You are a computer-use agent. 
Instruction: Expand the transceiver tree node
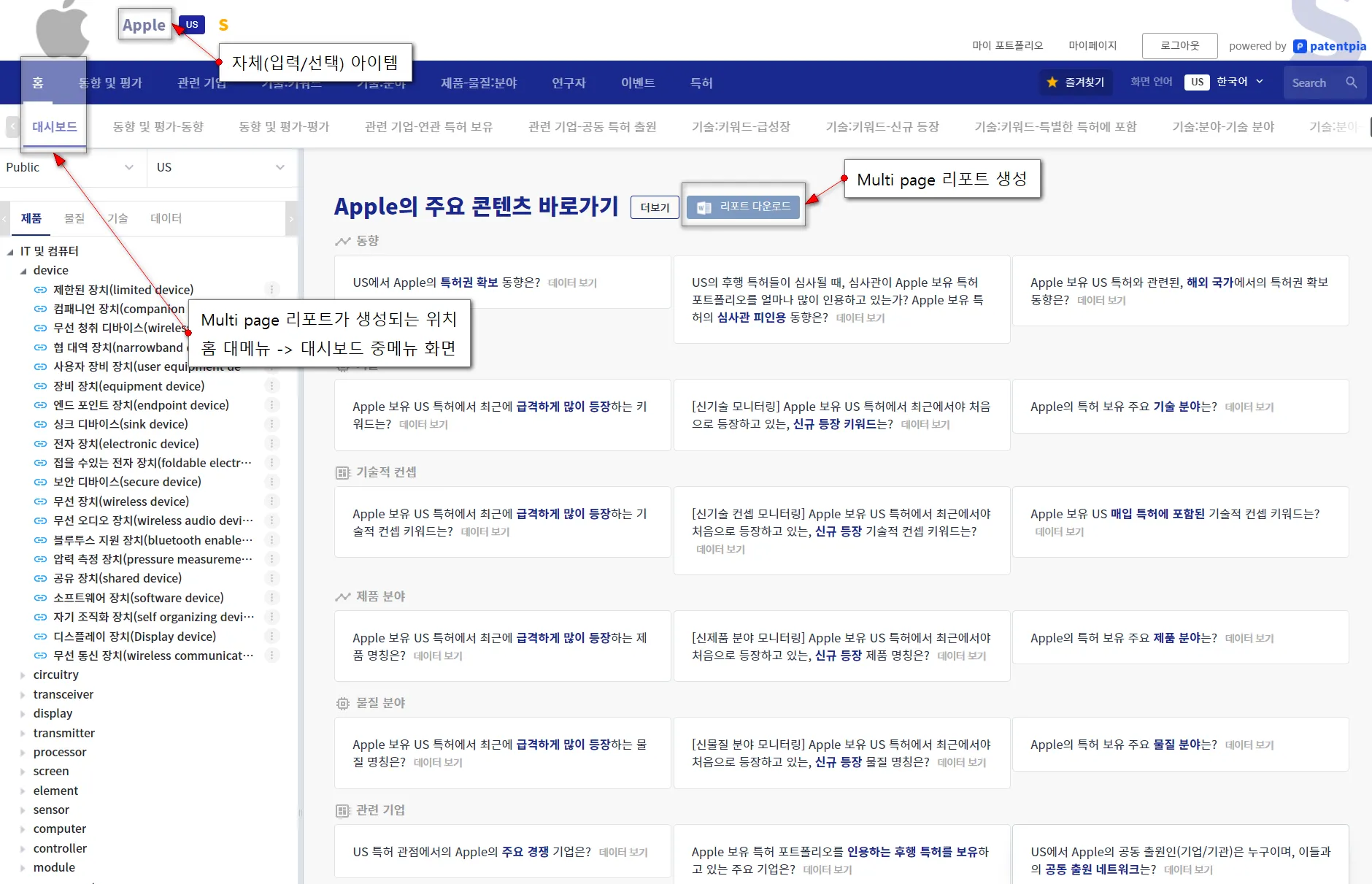(x=23, y=695)
